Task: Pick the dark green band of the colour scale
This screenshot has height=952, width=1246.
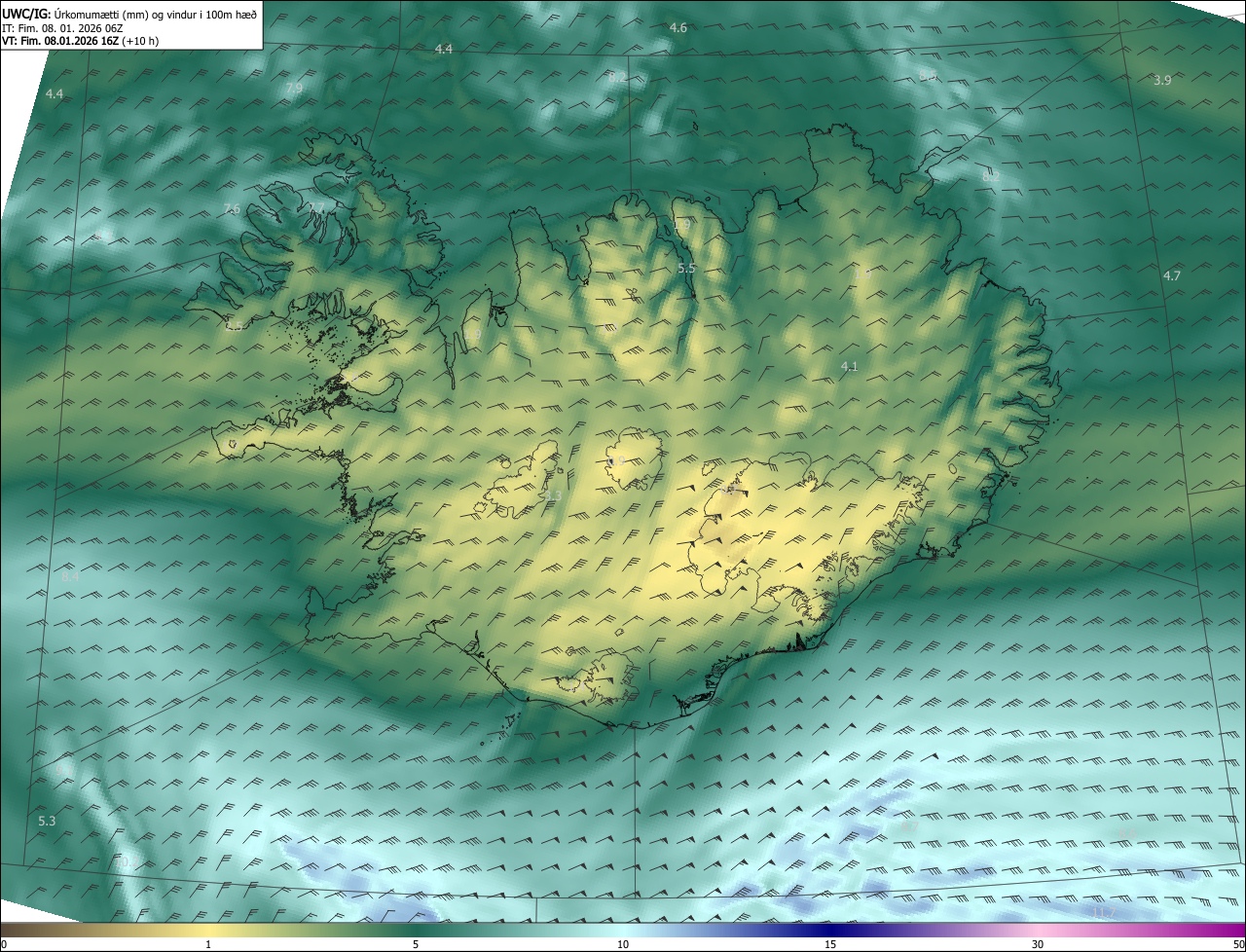Action: click(x=416, y=930)
